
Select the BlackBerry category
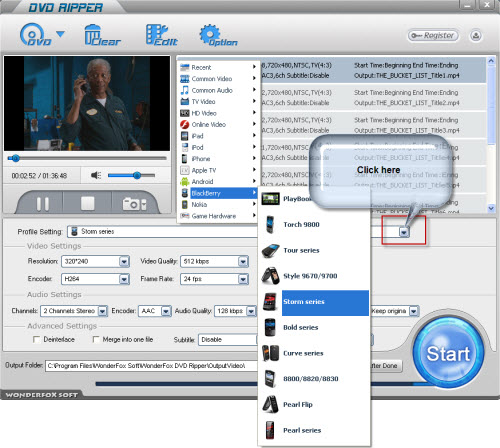218,193
